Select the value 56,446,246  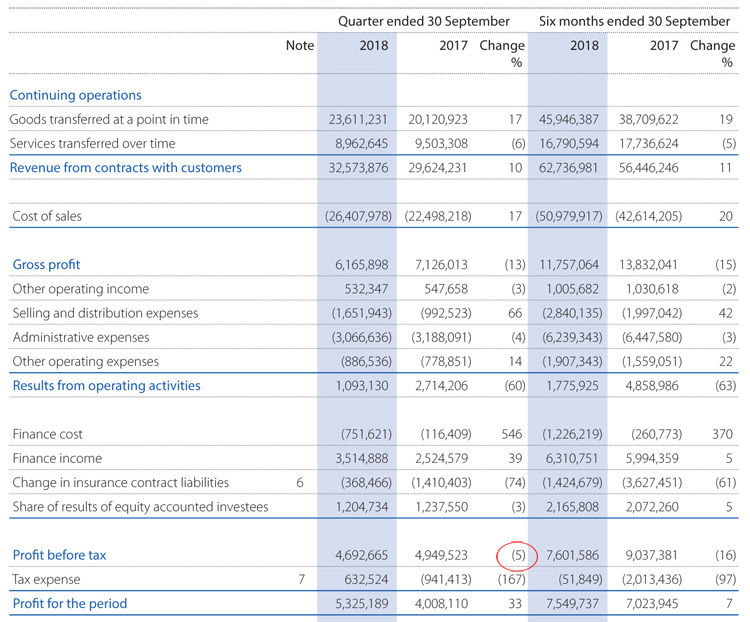point(649,167)
